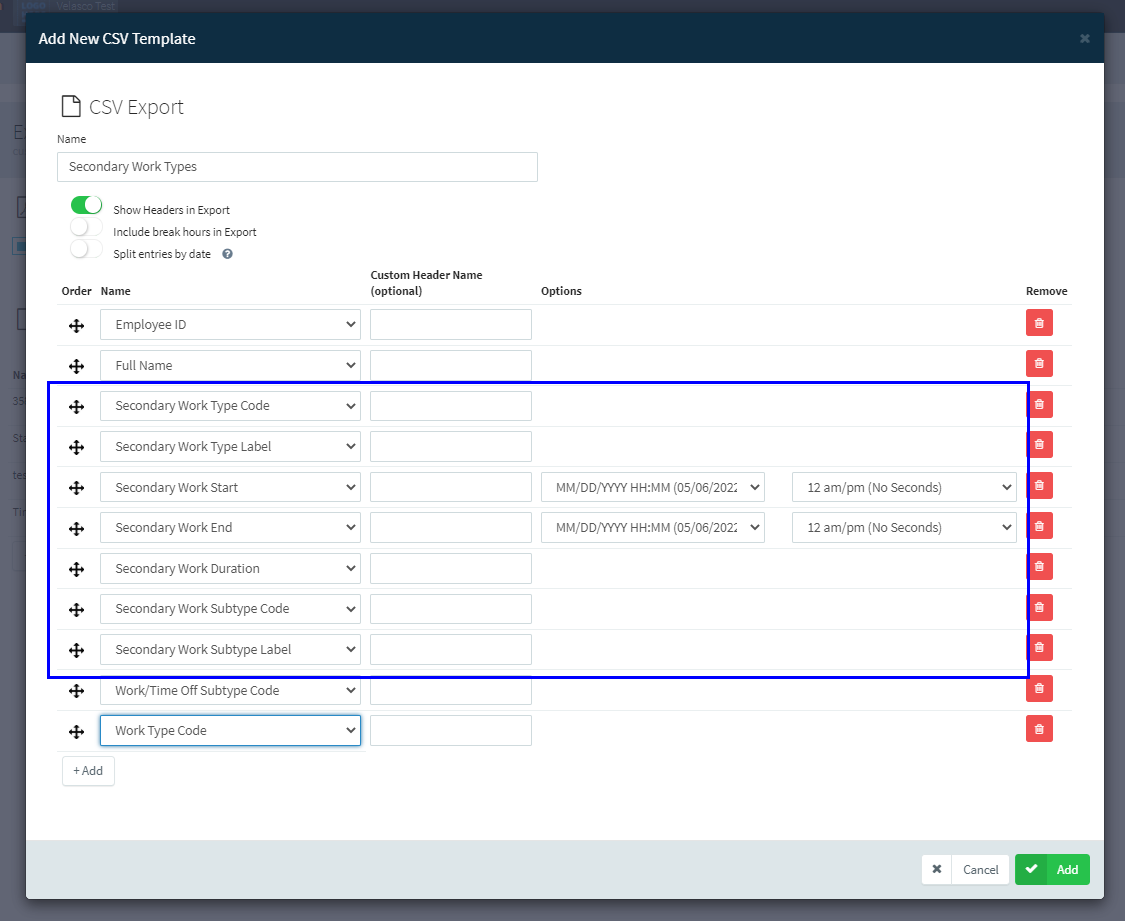Grab the move handle for Employee ID
Image resolution: width=1125 pixels, height=921 pixels.
[x=76, y=326]
